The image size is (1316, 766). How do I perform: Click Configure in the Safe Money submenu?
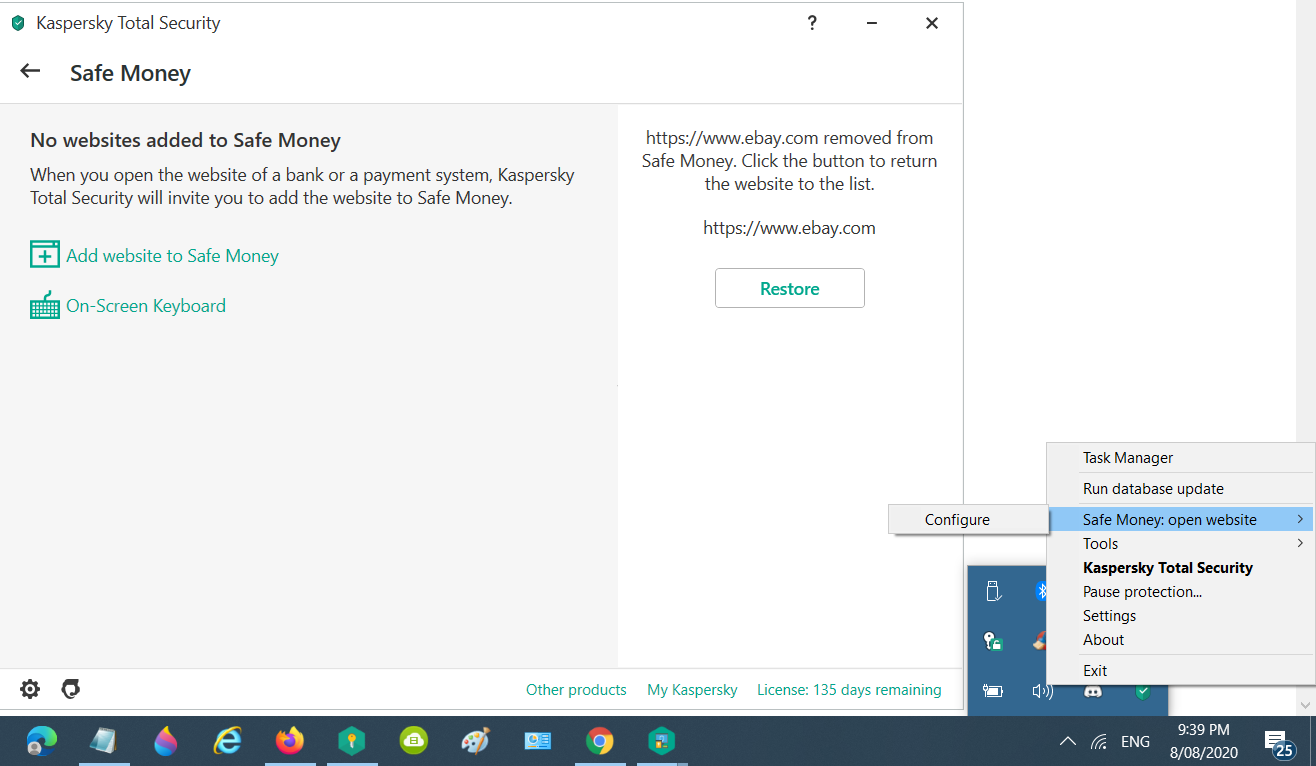click(968, 520)
